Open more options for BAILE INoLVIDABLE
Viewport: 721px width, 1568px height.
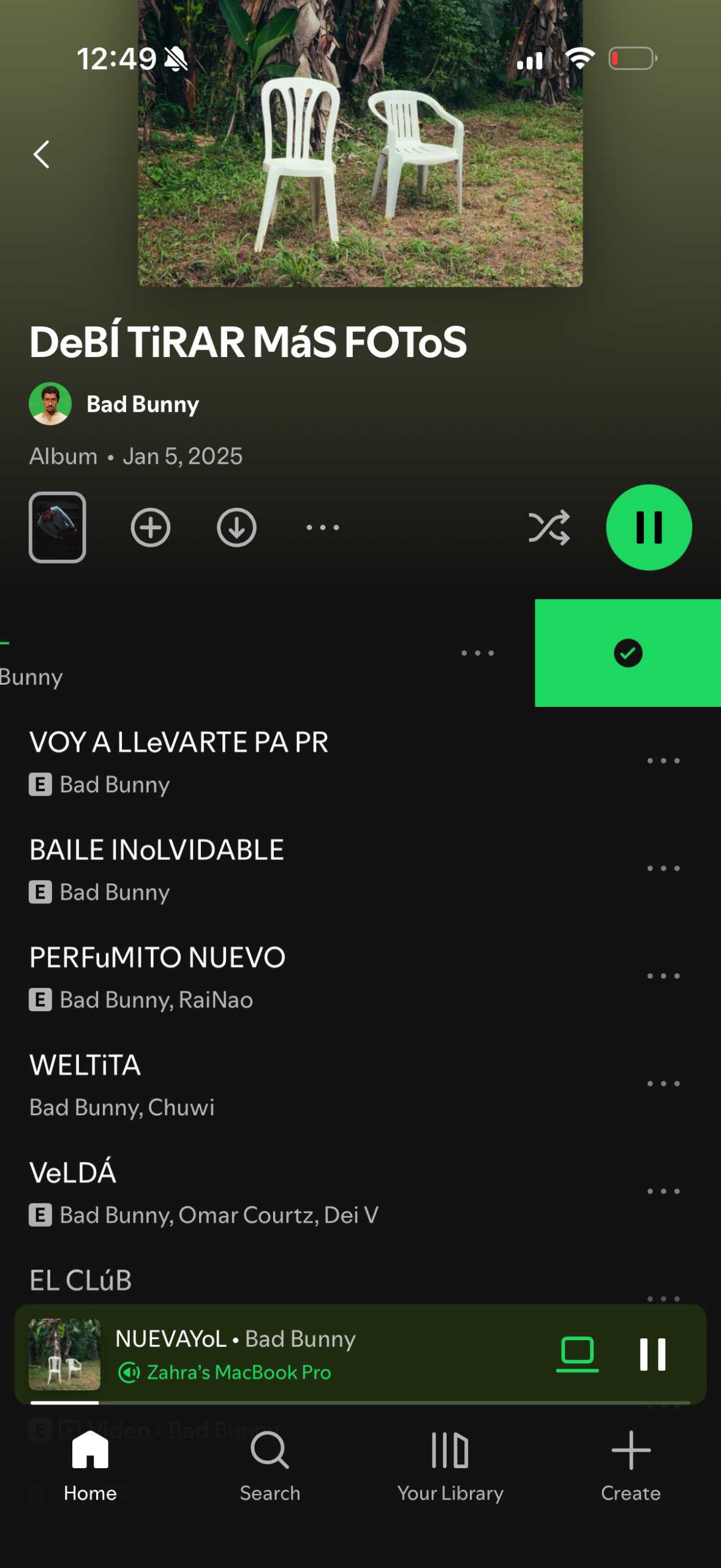point(663,869)
